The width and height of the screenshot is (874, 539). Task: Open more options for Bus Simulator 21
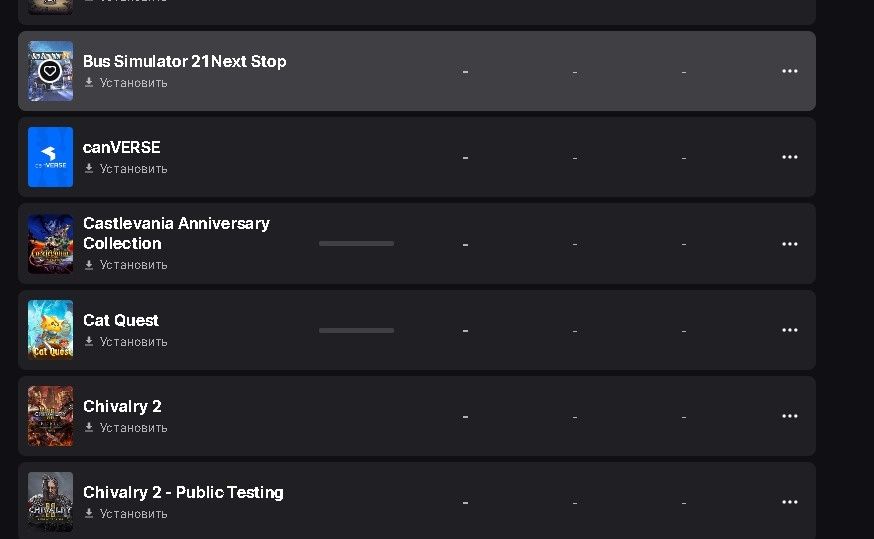[x=789, y=71]
